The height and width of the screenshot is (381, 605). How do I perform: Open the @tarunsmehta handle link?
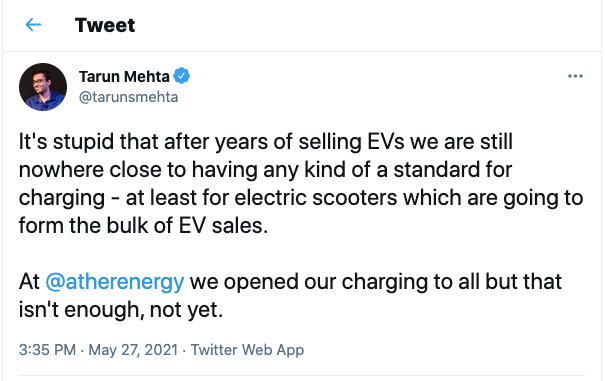tap(128, 97)
